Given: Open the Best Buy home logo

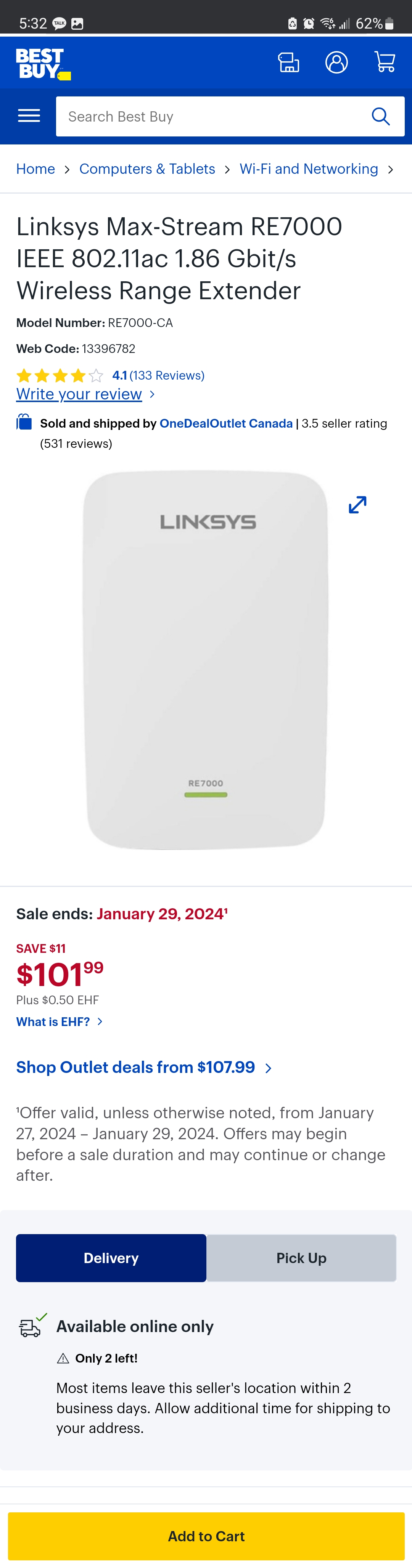Looking at the screenshot, I should point(43,63).
